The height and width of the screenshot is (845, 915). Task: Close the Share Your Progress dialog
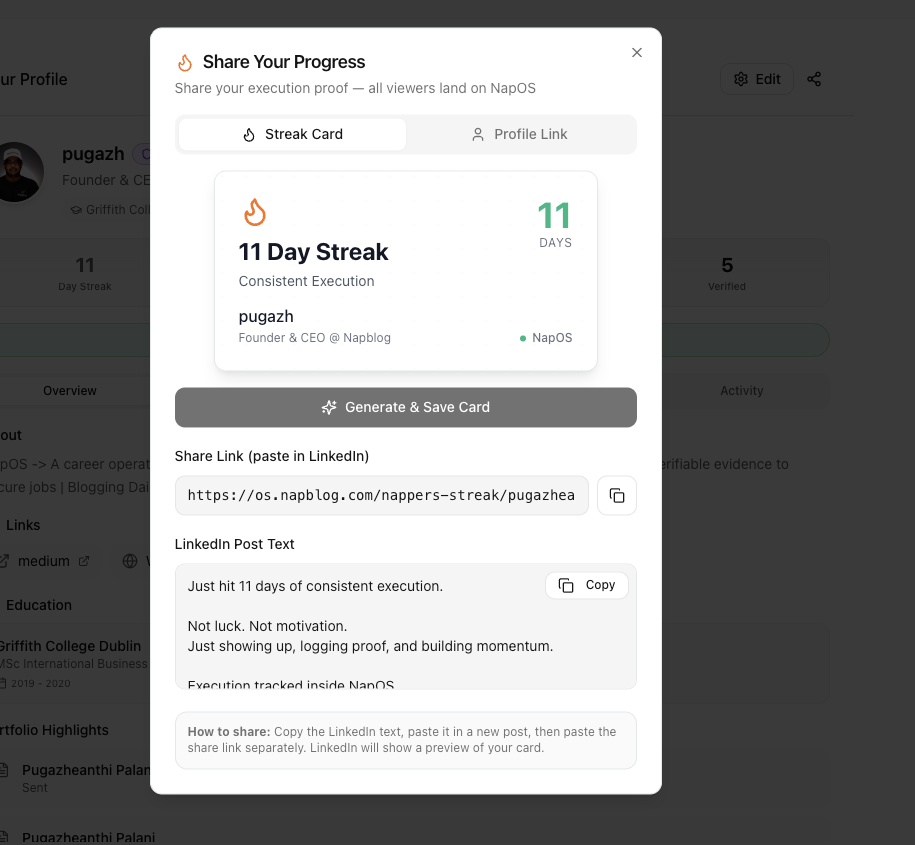coord(637,53)
